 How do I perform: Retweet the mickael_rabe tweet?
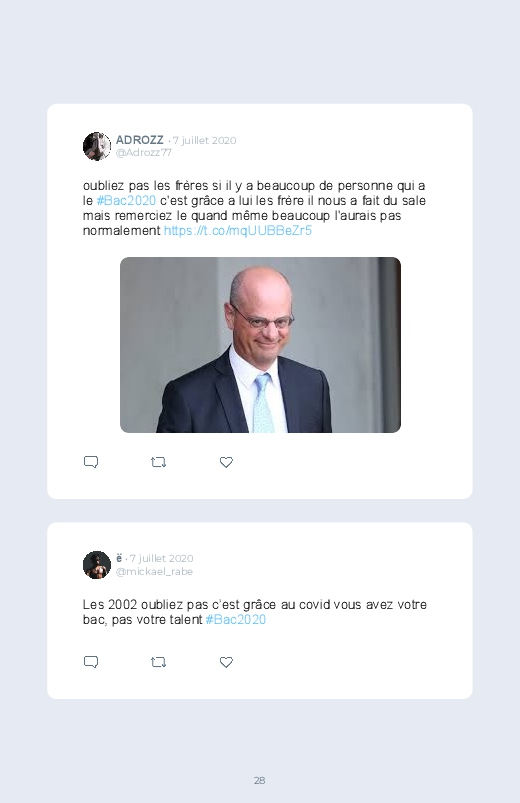click(x=158, y=662)
